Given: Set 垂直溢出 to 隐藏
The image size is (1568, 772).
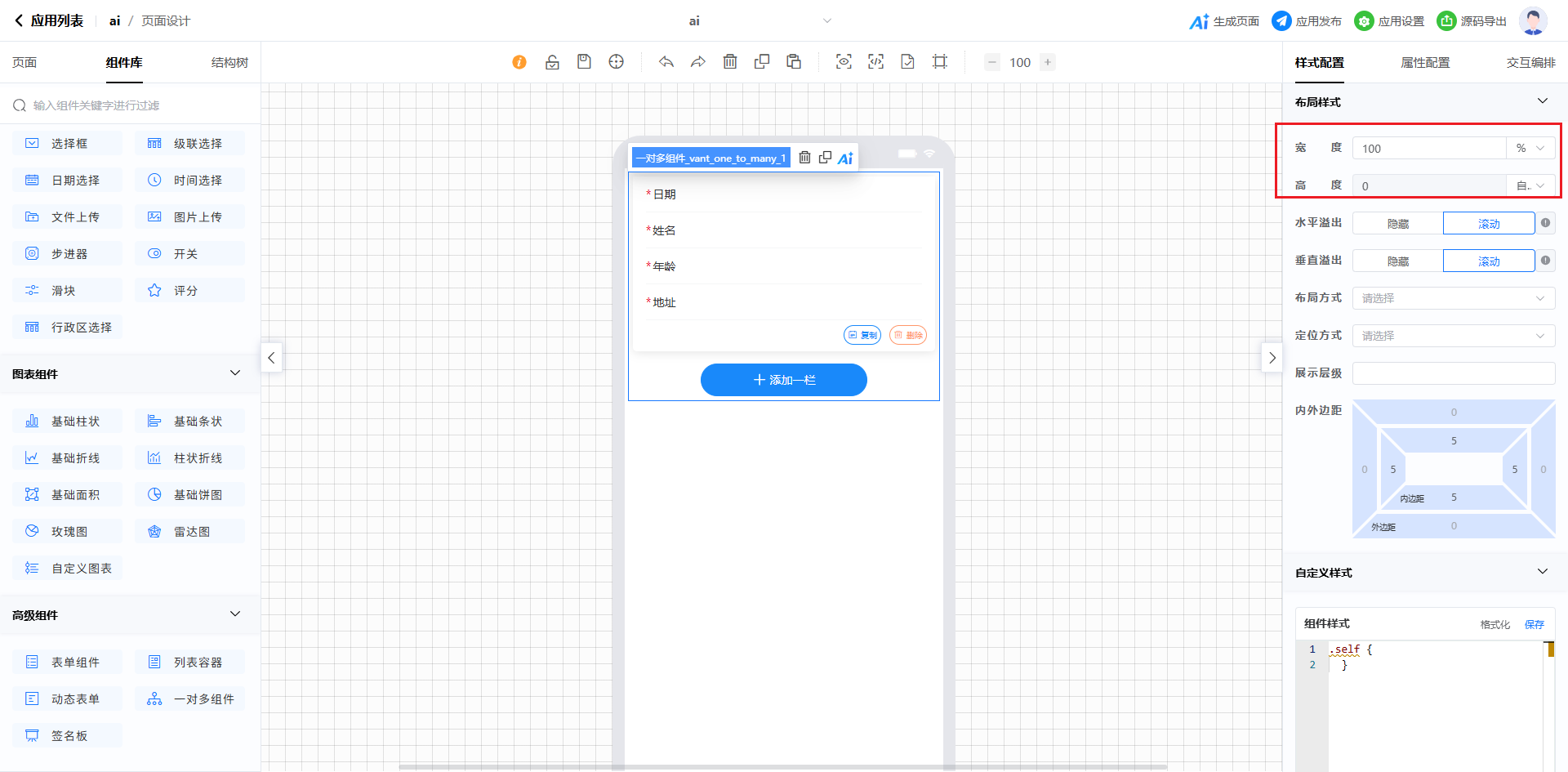Looking at the screenshot, I should pos(1397,261).
